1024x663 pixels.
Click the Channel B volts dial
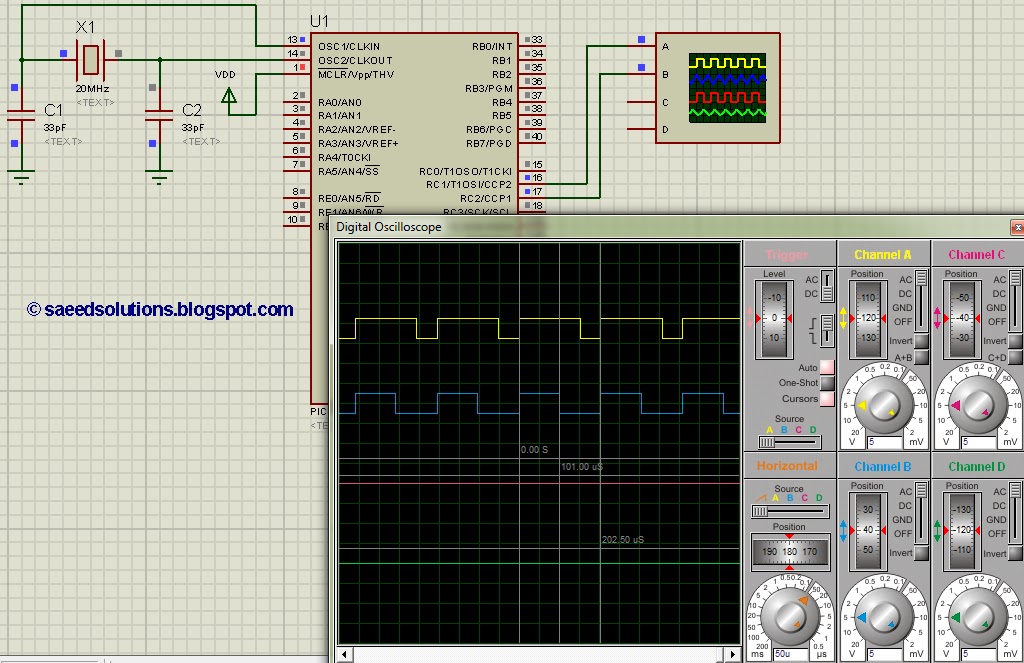(x=883, y=615)
